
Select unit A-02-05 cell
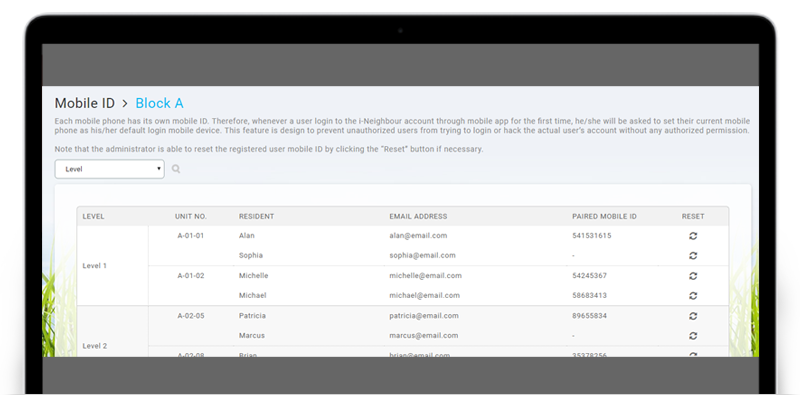click(x=191, y=316)
